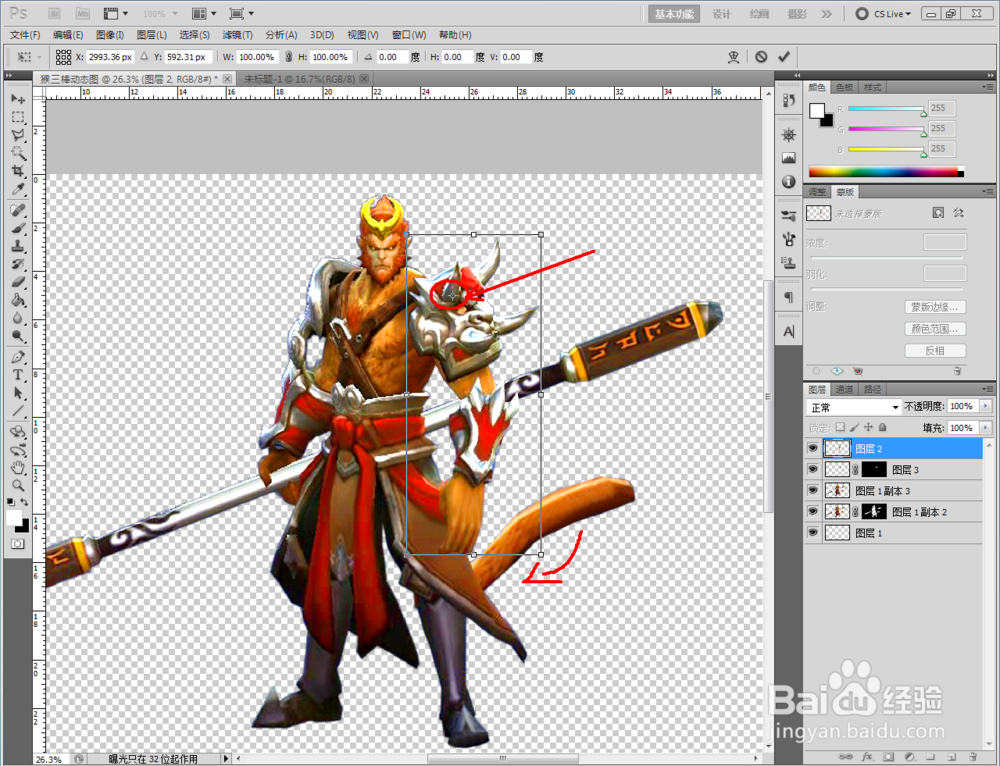Open the 图像(I) menu
This screenshot has height=766, width=1000.
point(110,34)
